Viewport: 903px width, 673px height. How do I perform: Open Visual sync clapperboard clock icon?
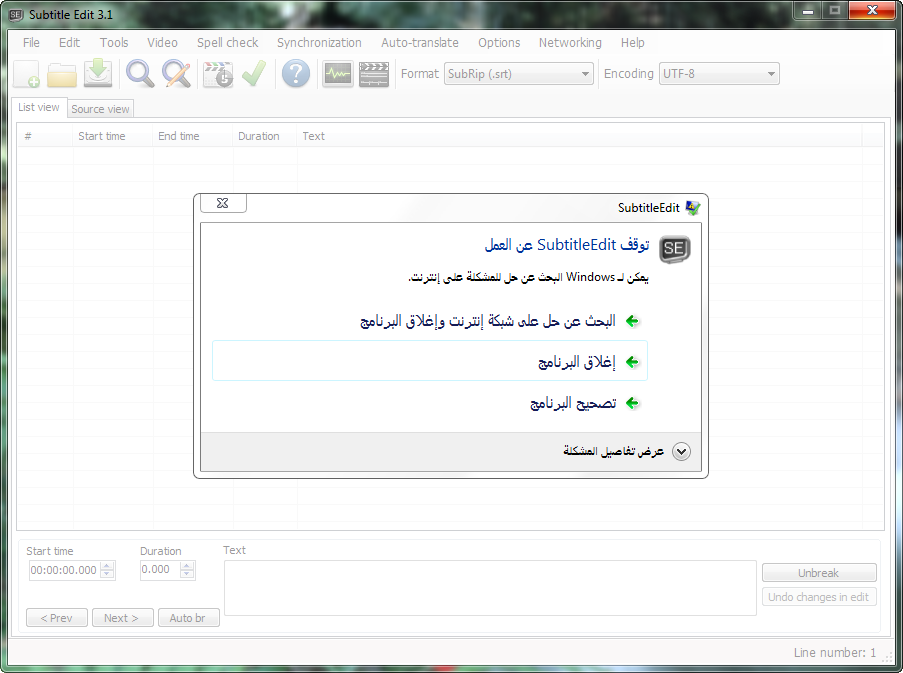(x=218, y=74)
